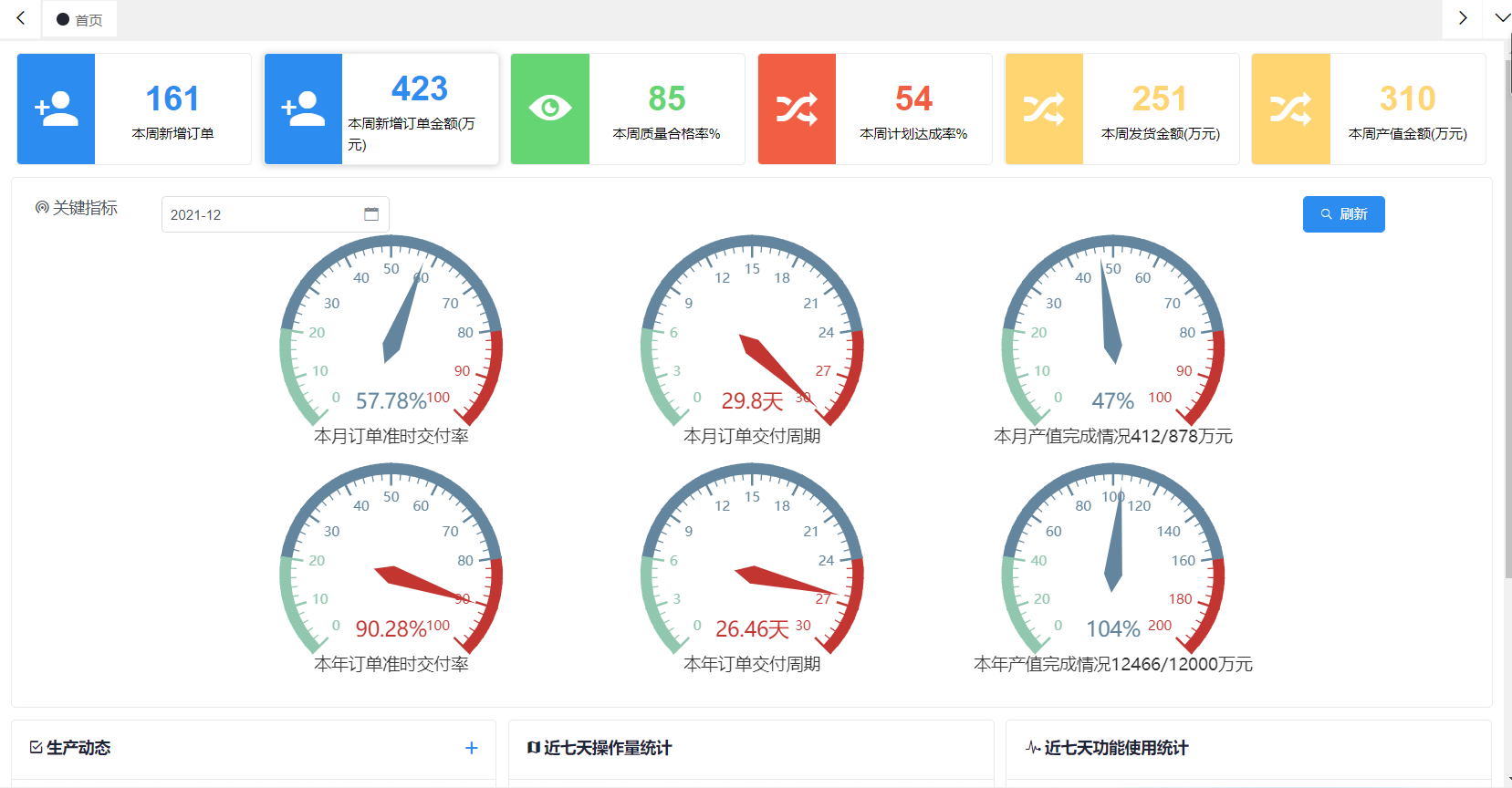Click the 310 output value amount
Viewport: 1512px width, 788px height.
pyautogui.click(x=1408, y=98)
